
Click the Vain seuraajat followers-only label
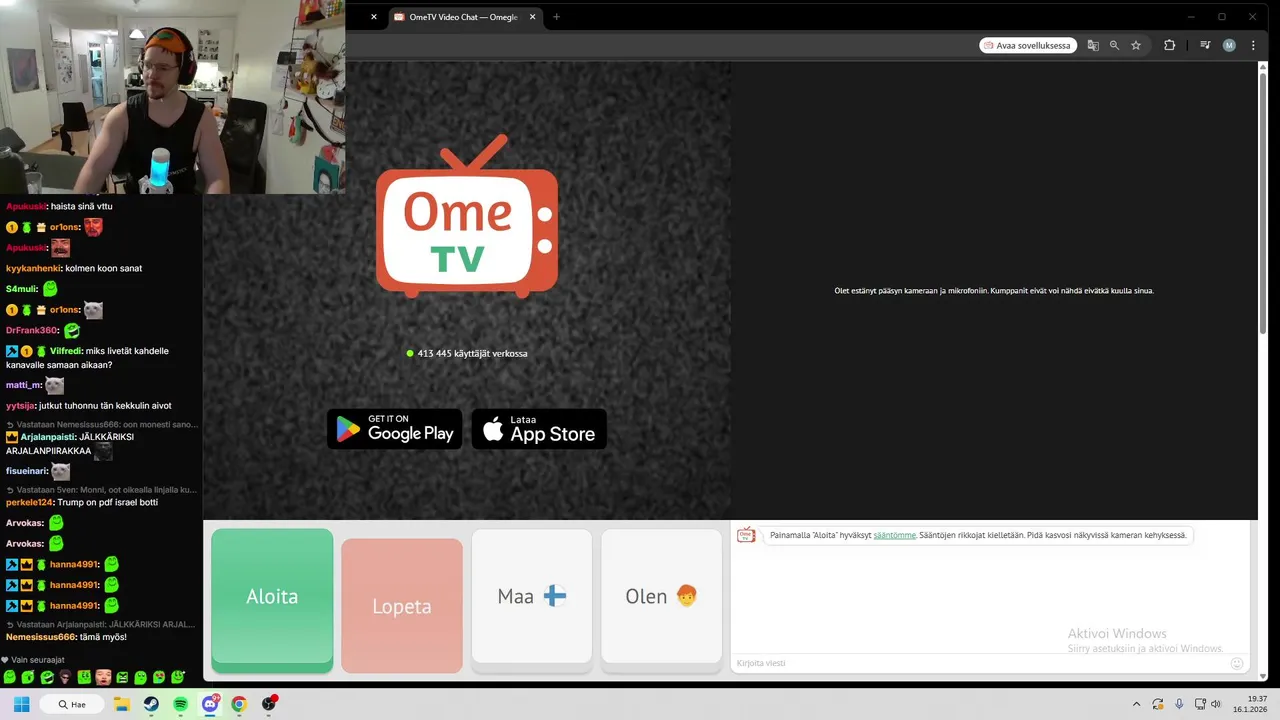point(33,660)
